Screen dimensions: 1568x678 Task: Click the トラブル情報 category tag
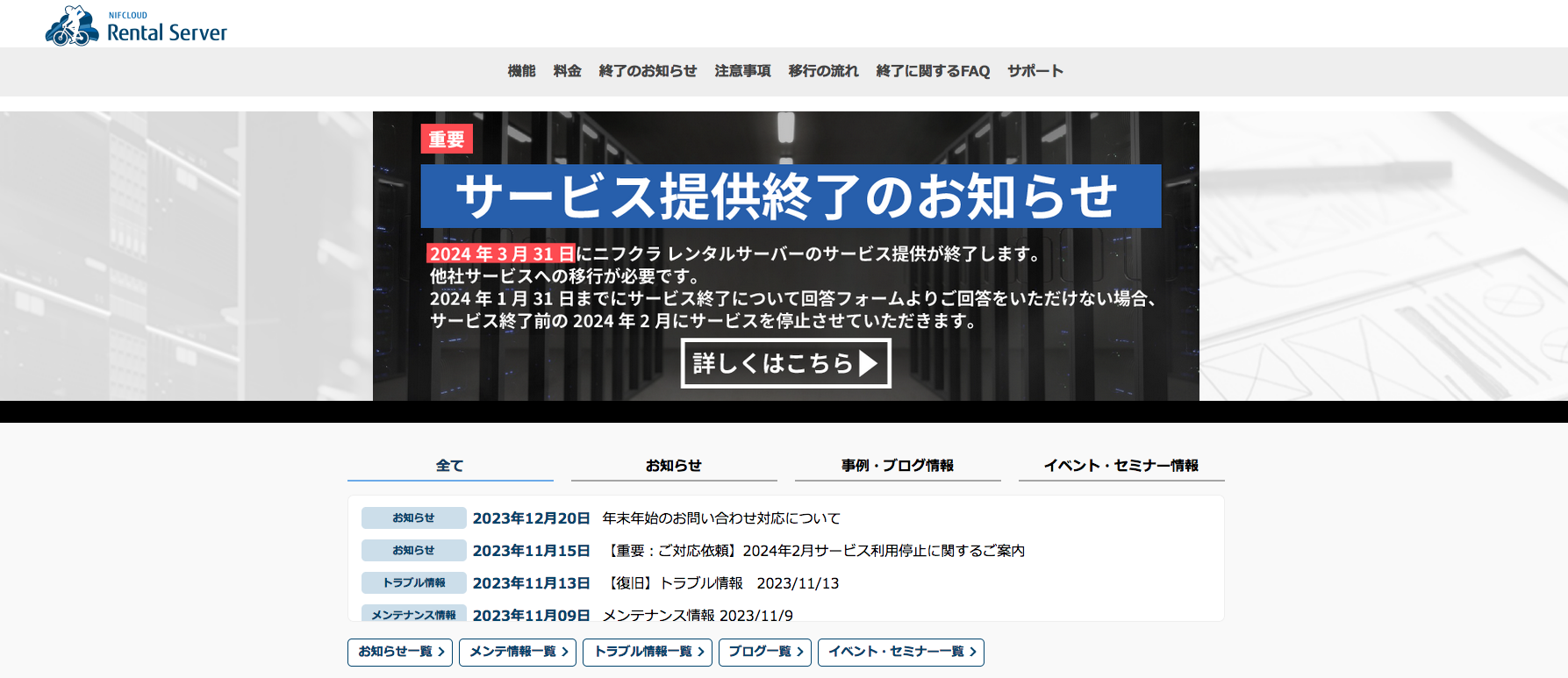413,583
